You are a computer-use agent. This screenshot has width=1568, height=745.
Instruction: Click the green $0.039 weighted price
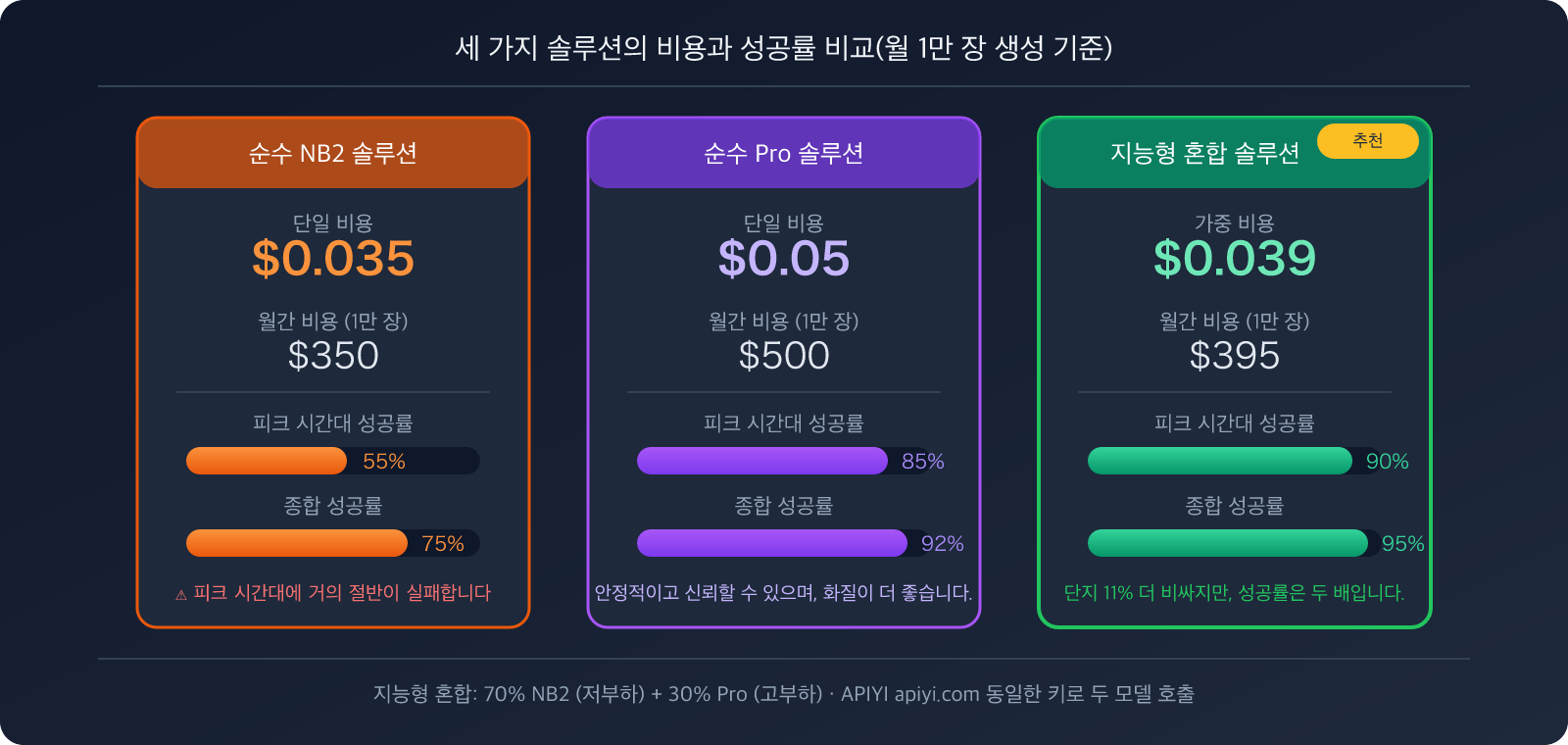(1235, 259)
